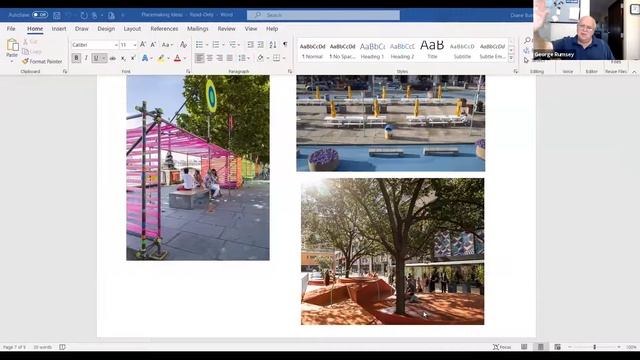This screenshot has height=360, width=640.
Task: Click the Borders icon
Action: pos(276,58)
